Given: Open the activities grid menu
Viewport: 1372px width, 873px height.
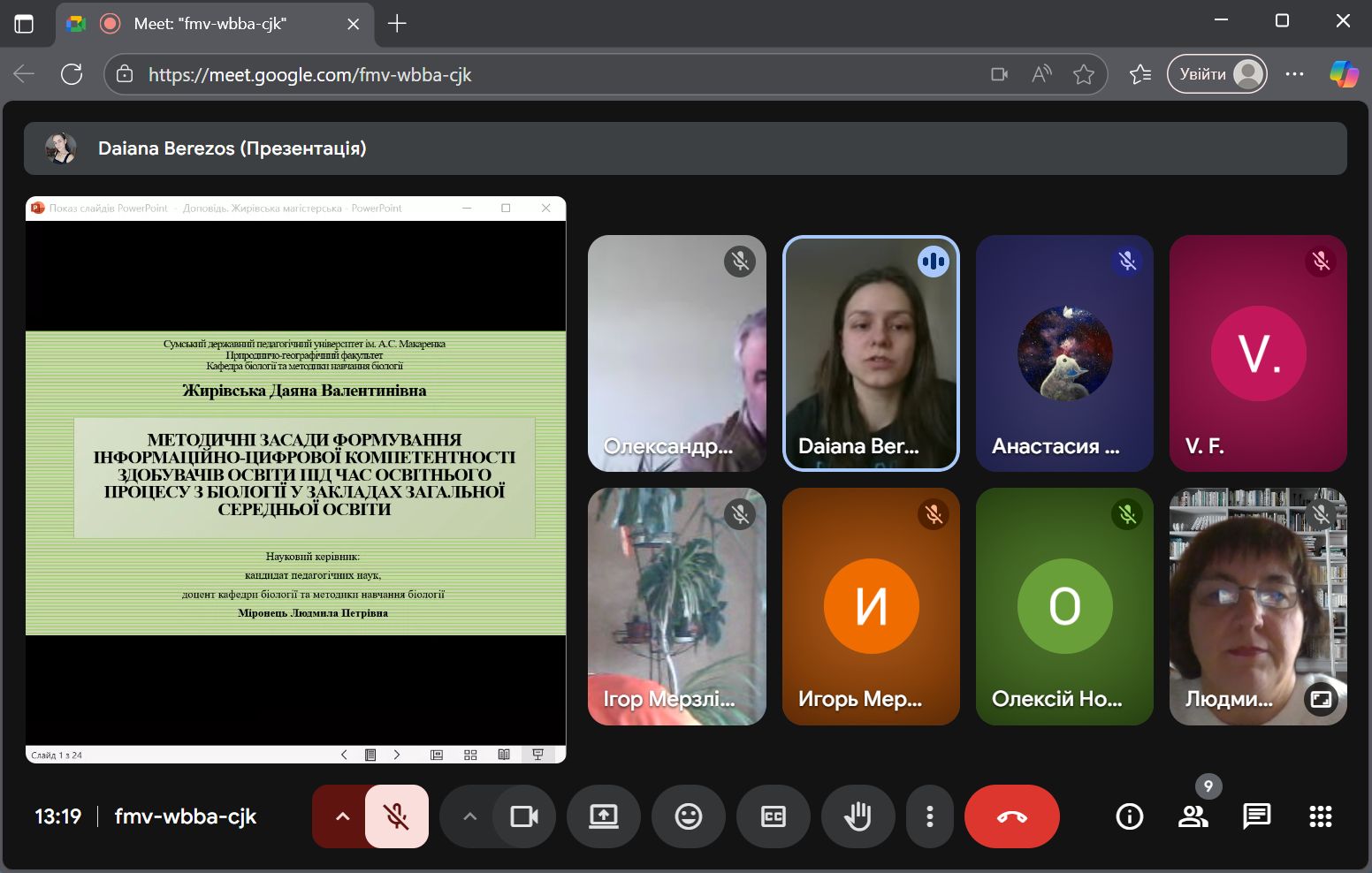Looking at the screenshot, I should [1320, 816].
